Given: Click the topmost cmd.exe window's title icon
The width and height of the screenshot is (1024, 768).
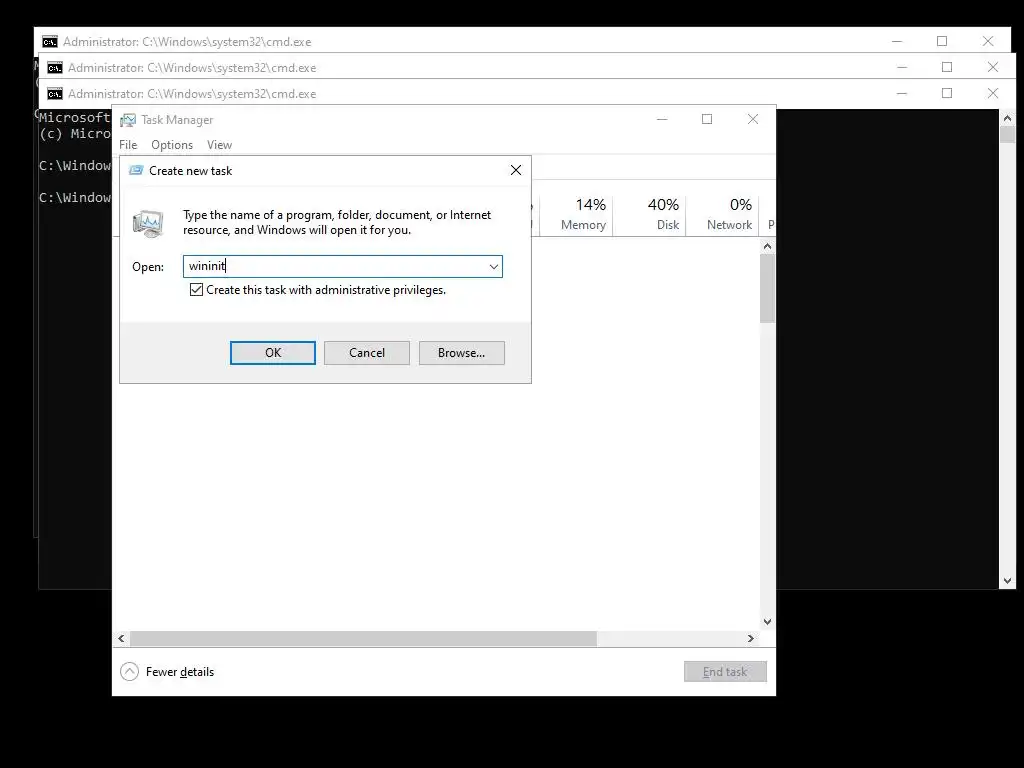Looking at the screenshot, I should point(50,42).
